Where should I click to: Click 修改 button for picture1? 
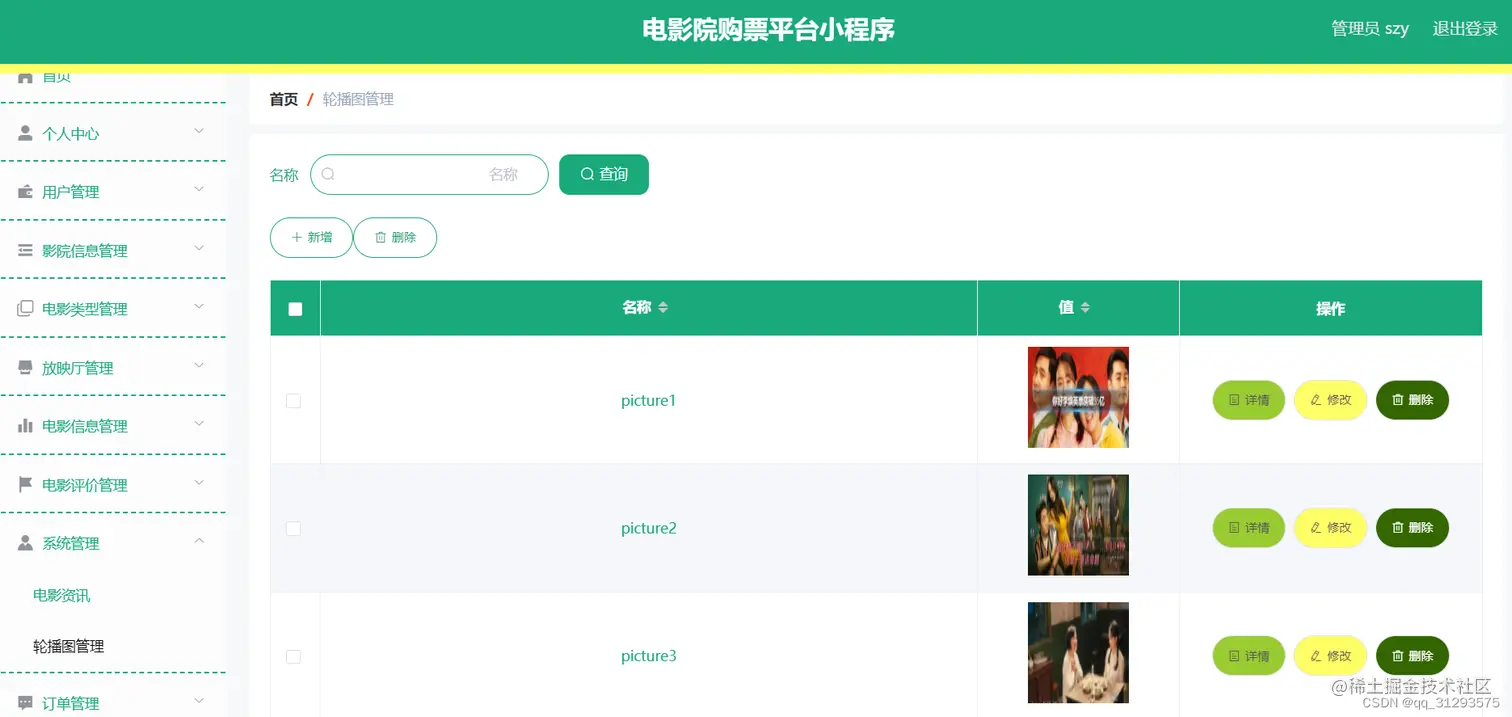(1331, 400)
